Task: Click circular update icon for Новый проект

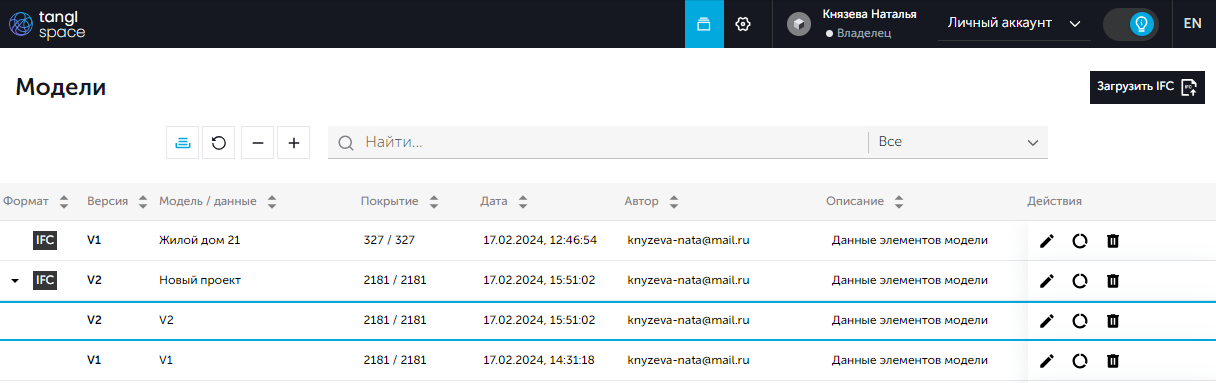Action: coord(1080,281)
